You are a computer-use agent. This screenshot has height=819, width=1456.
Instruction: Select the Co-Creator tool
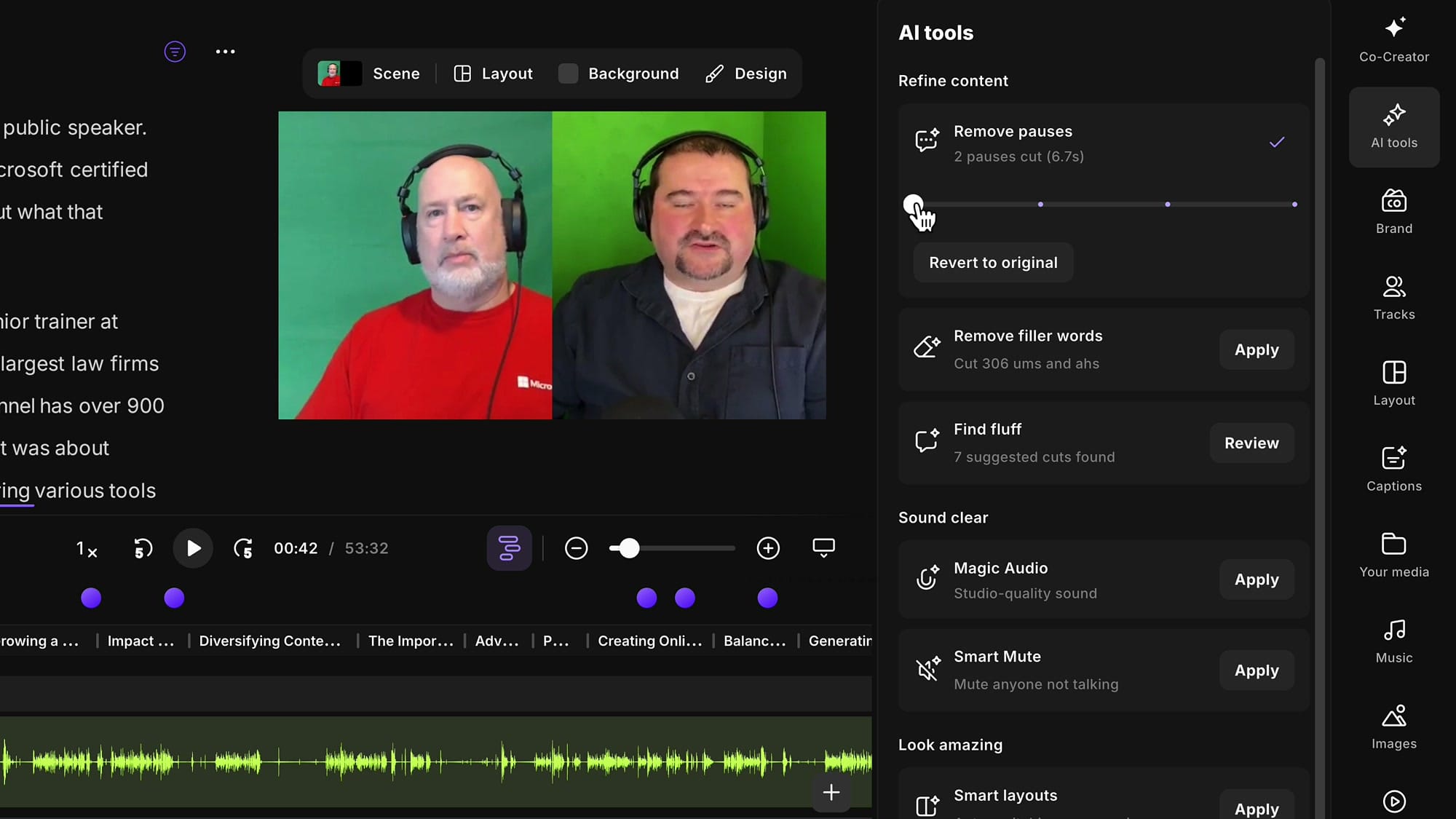tap(1393, 38)
